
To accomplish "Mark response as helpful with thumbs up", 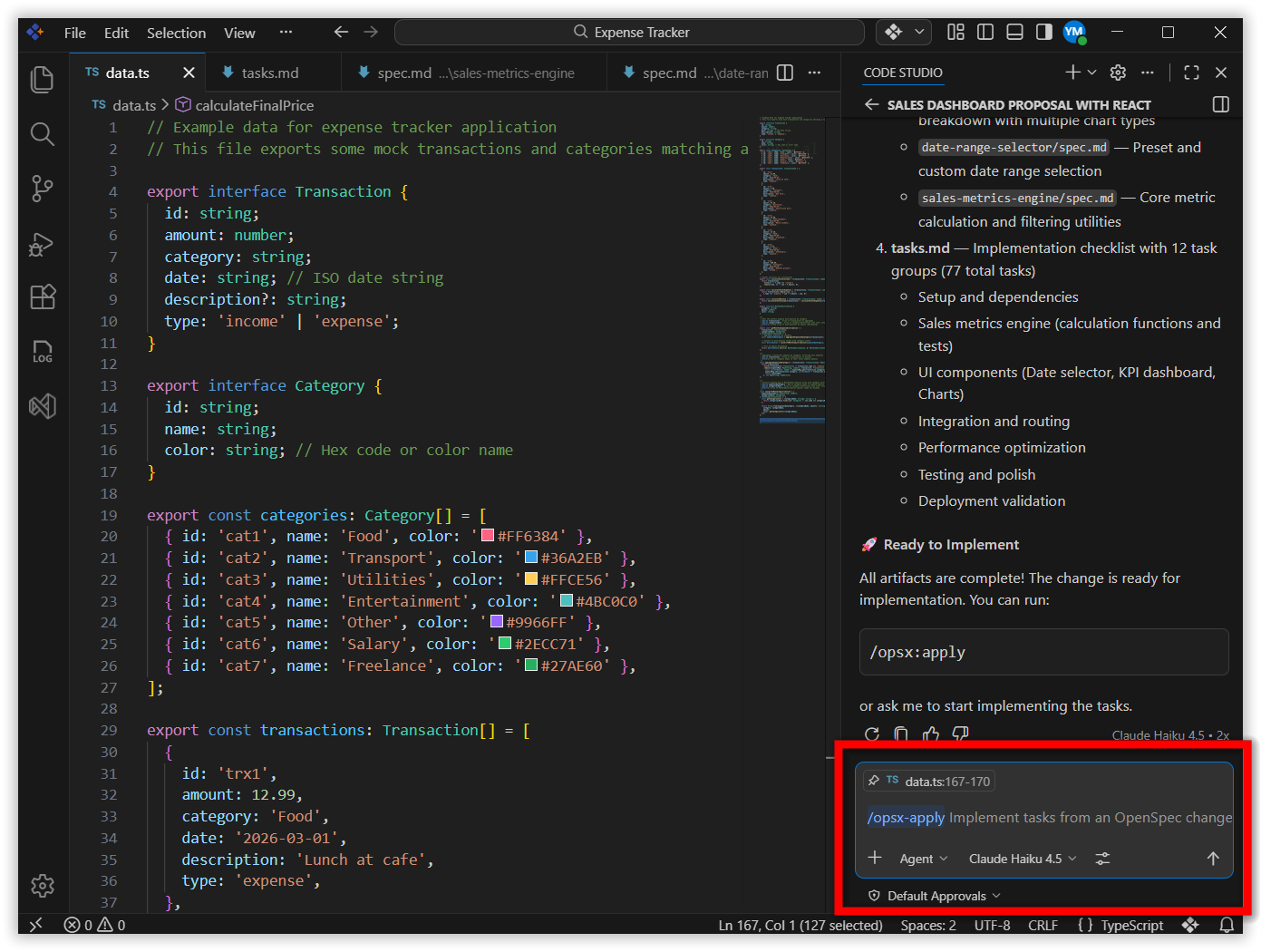I will coord(931,734).
